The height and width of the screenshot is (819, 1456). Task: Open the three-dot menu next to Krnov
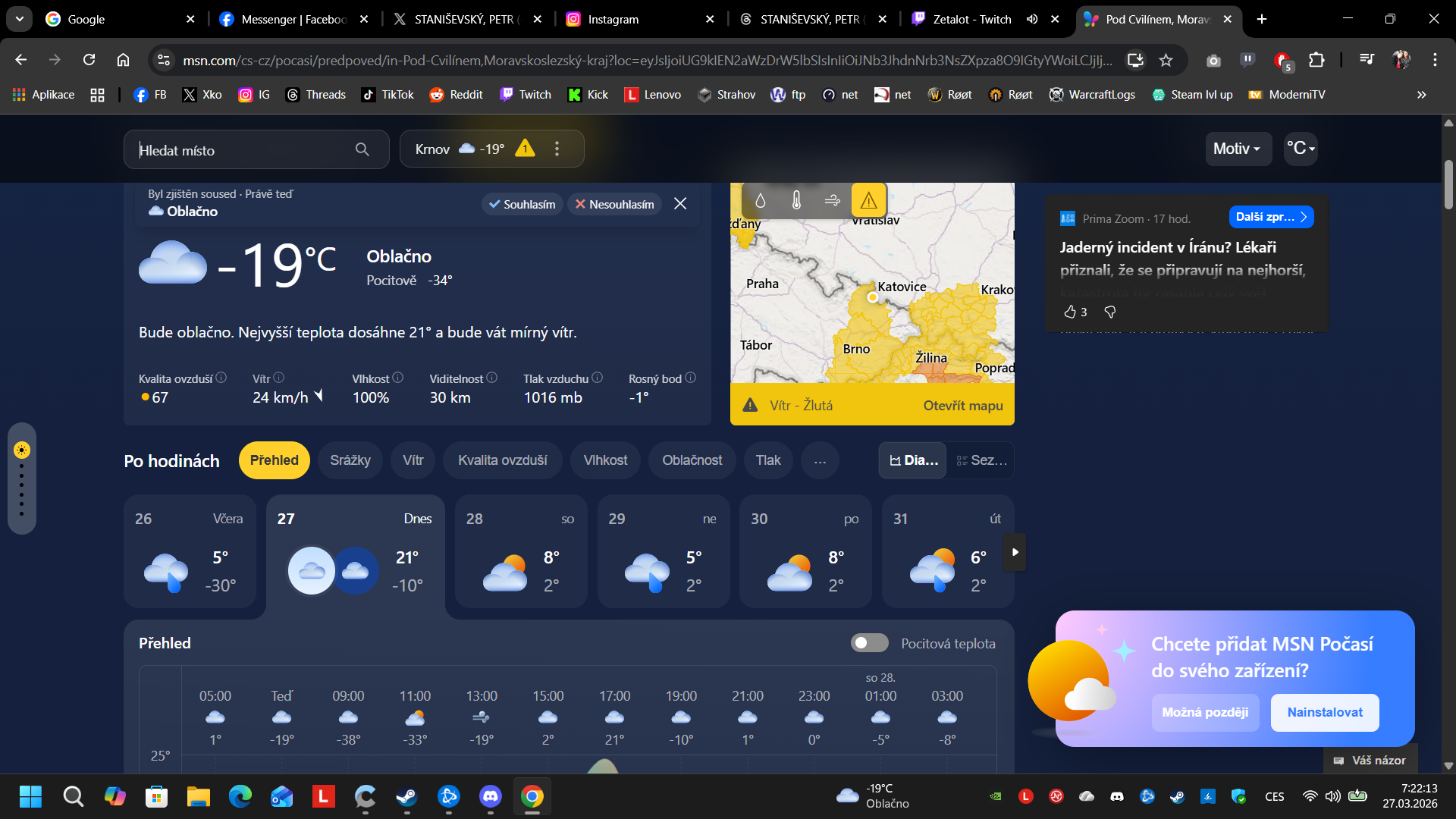tap(557, 149)
